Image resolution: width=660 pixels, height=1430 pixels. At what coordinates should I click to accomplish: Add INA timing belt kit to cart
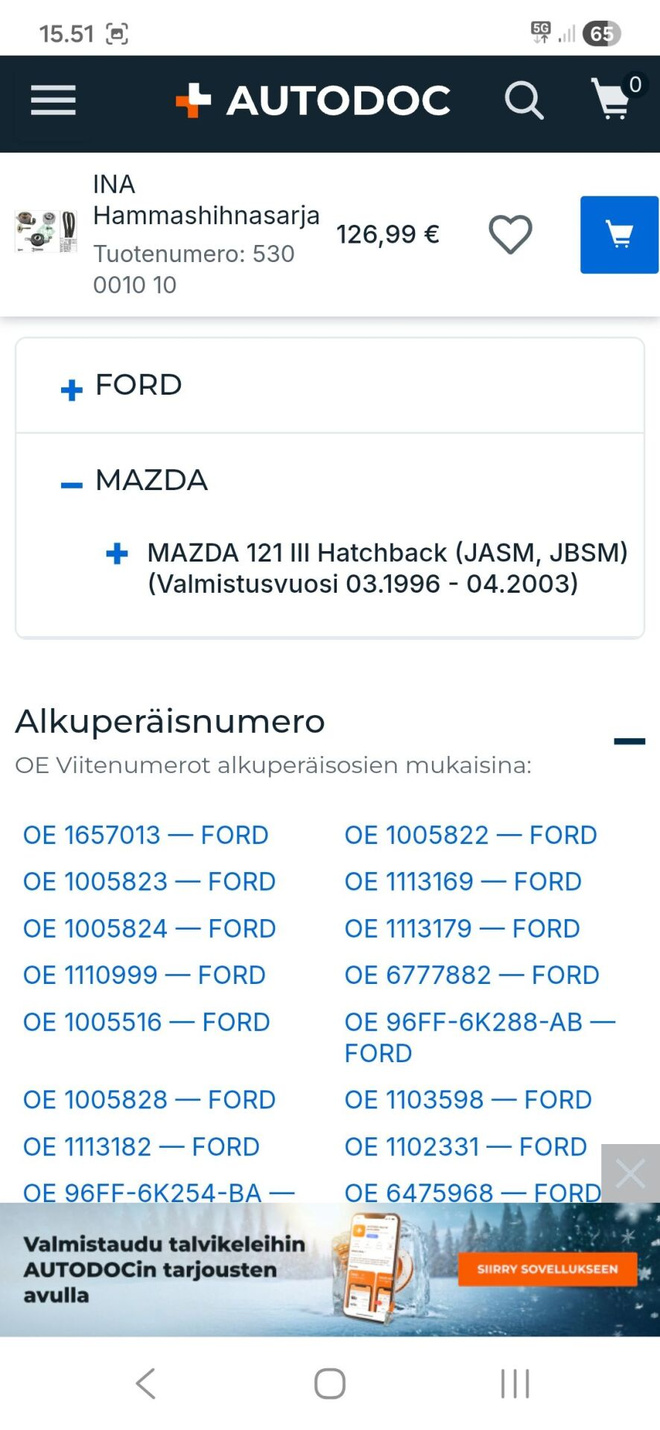(619, 235)
